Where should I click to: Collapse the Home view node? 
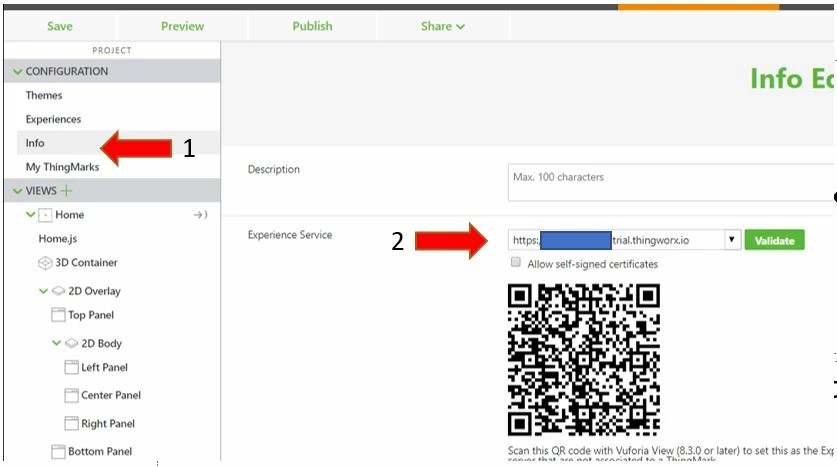click(30, 215)
